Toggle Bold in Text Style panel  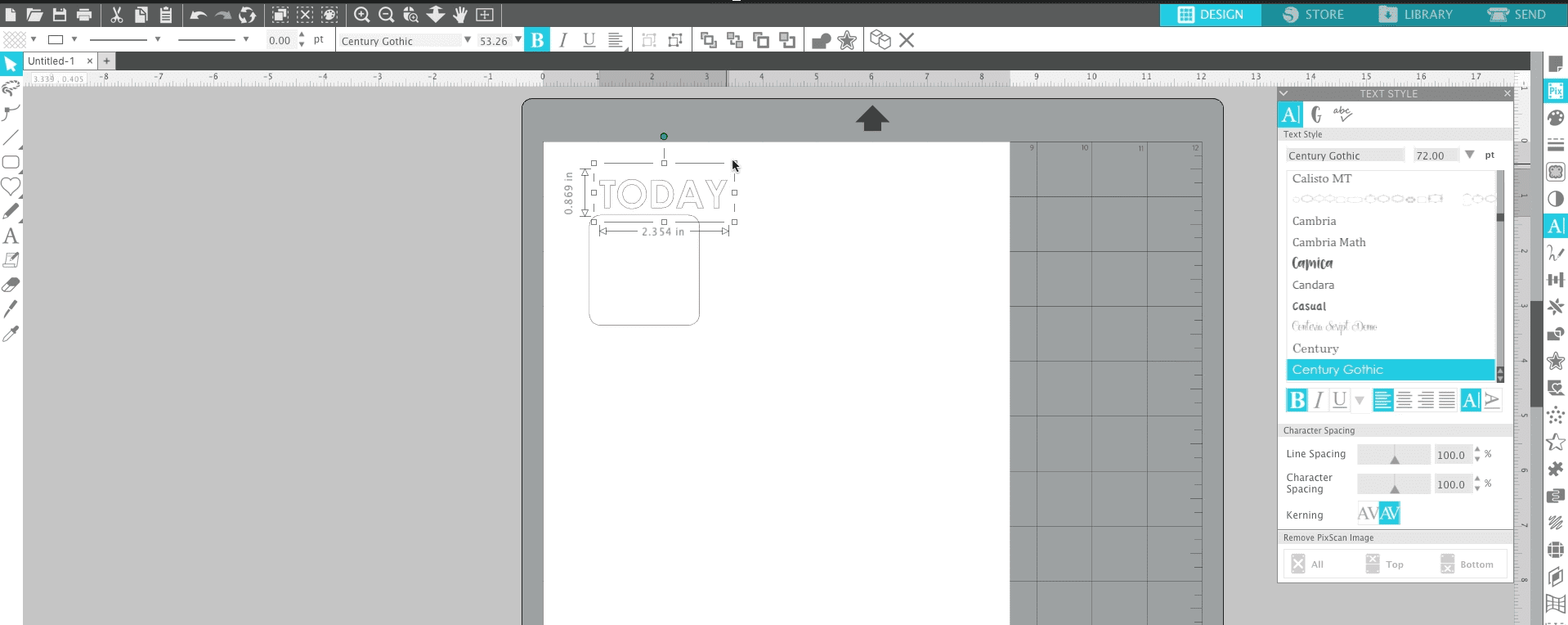pos(1297,400)
